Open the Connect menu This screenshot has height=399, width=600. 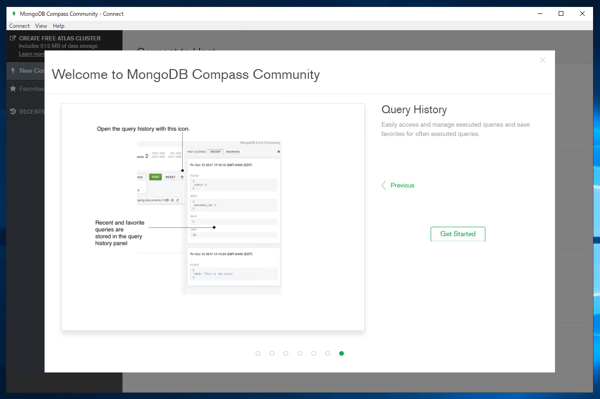[x=19, y=26]
